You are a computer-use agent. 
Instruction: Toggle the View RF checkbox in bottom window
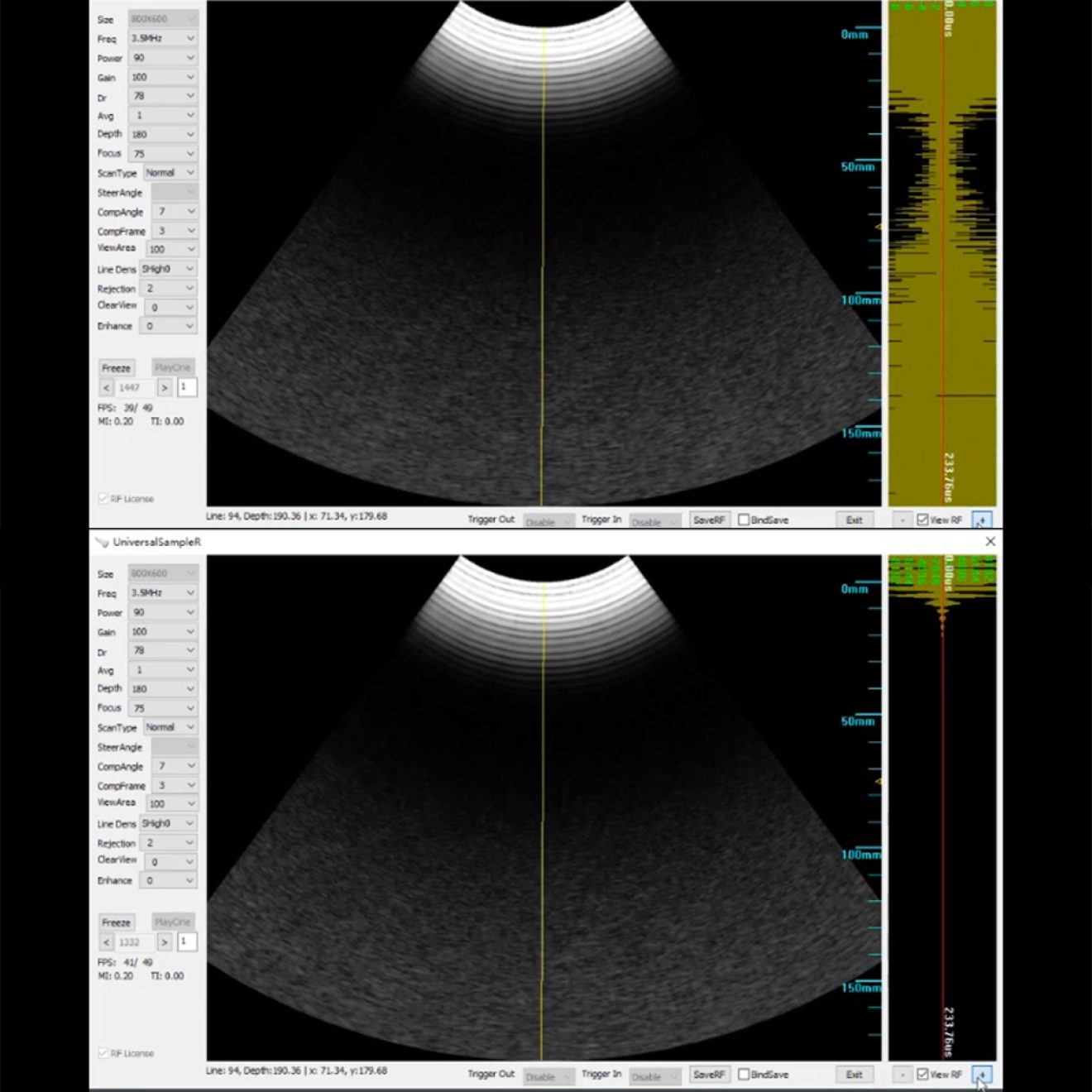tap(922, 1074)
